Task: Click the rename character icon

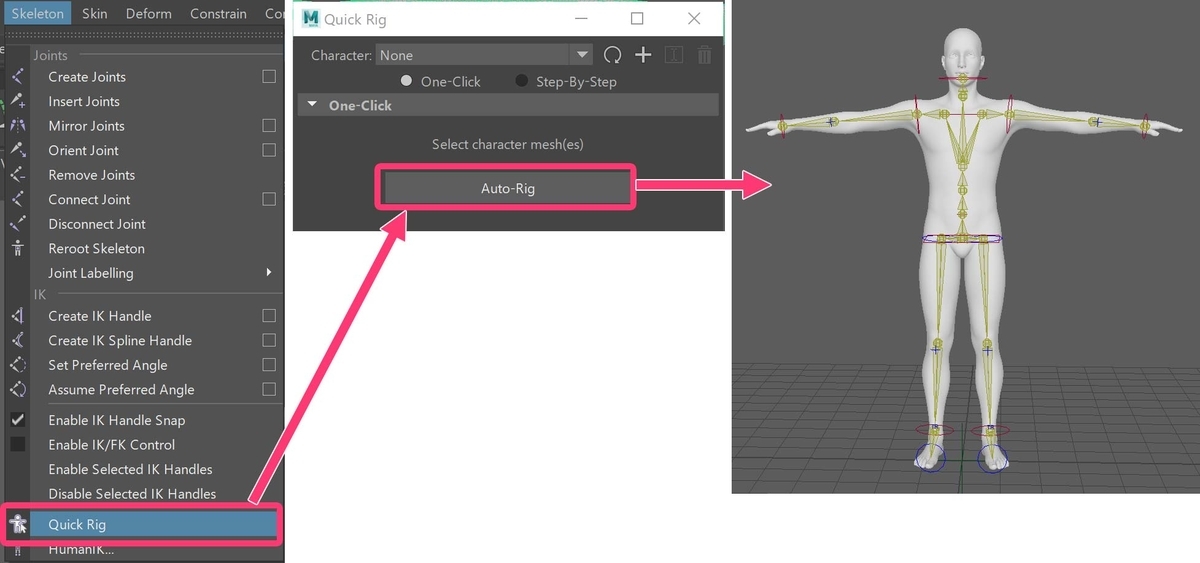Action: [673, 55]
